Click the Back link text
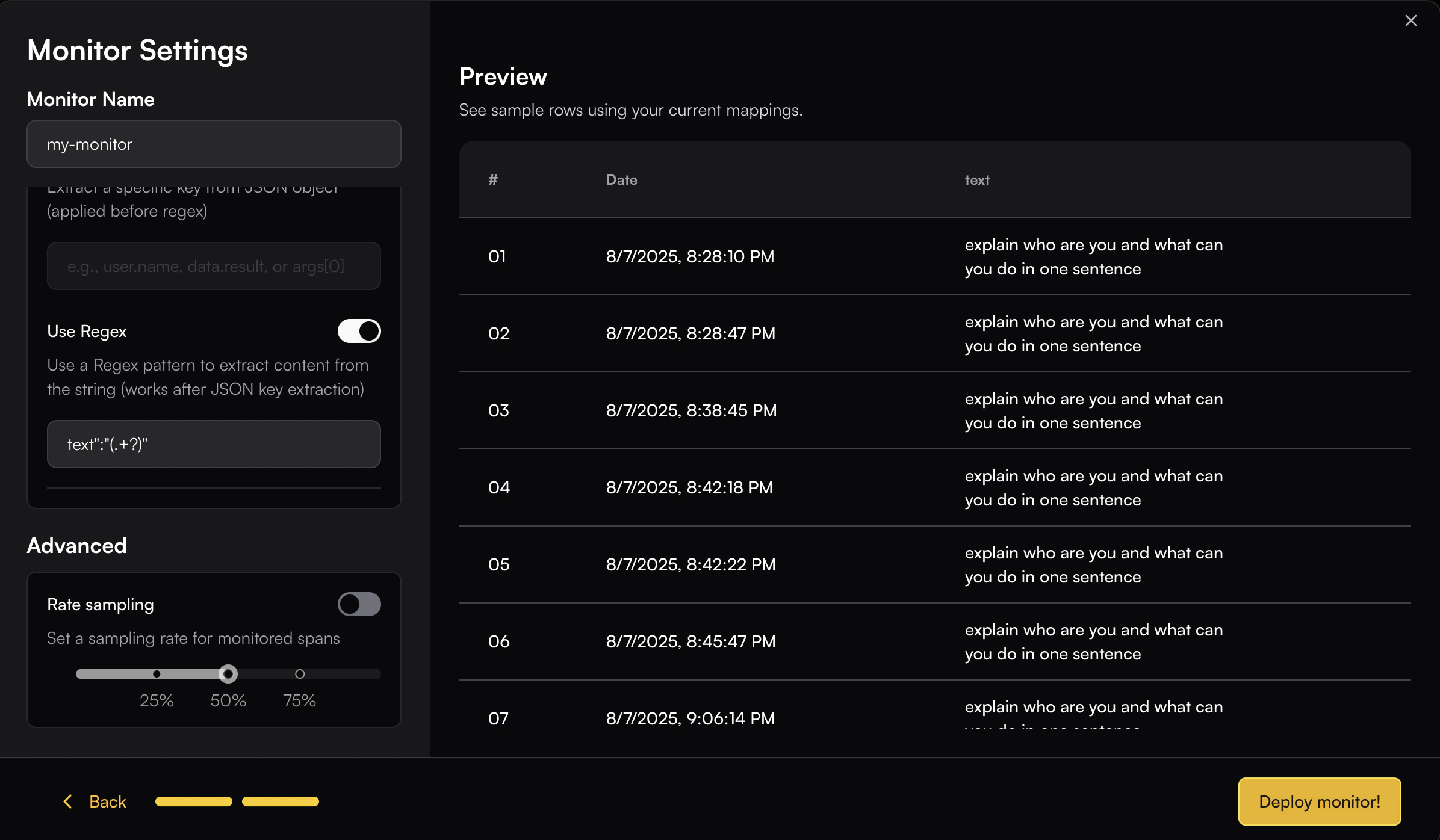The width and height of the screenshot is (1440, 840). [108, 801]
